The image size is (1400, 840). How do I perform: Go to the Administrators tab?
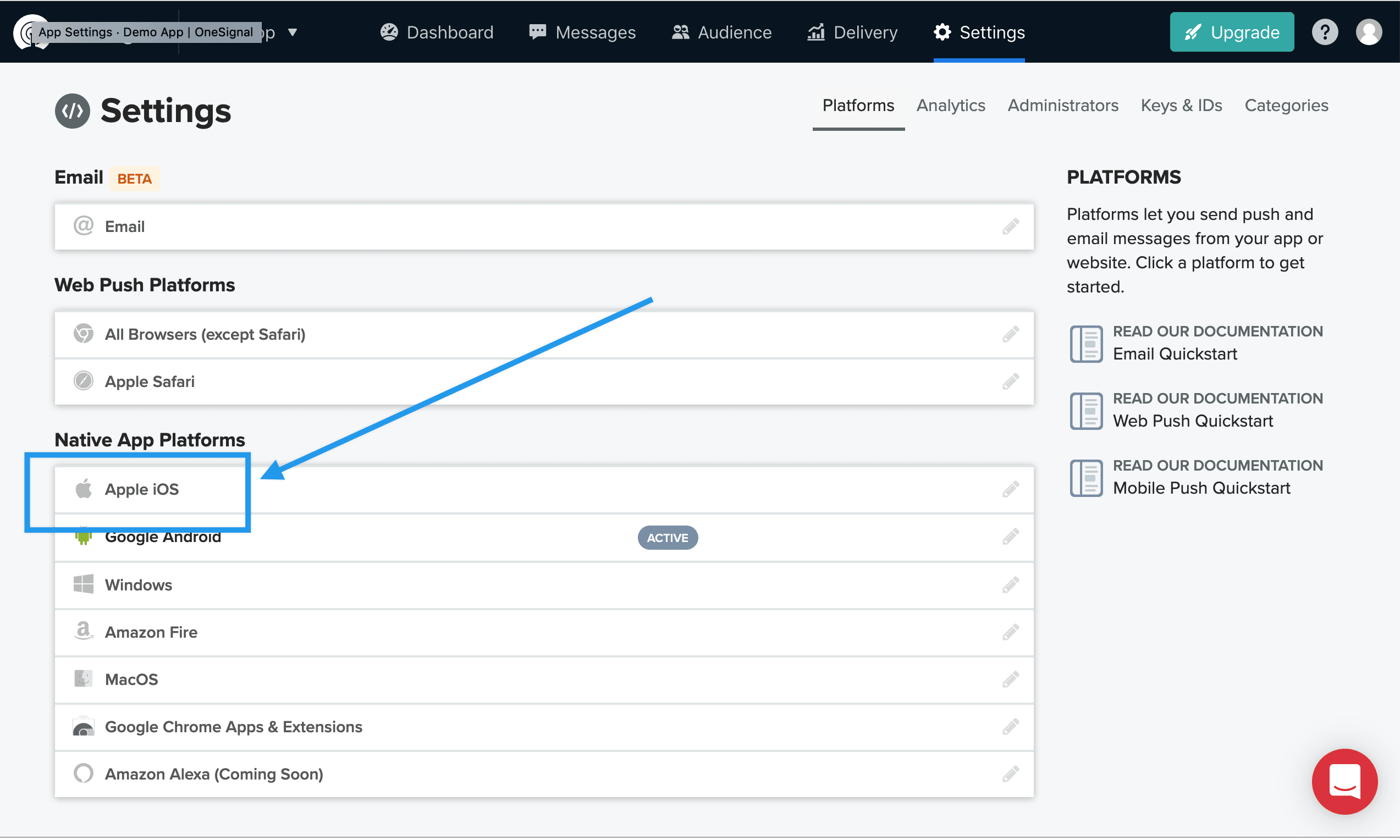coord(1062,106)
